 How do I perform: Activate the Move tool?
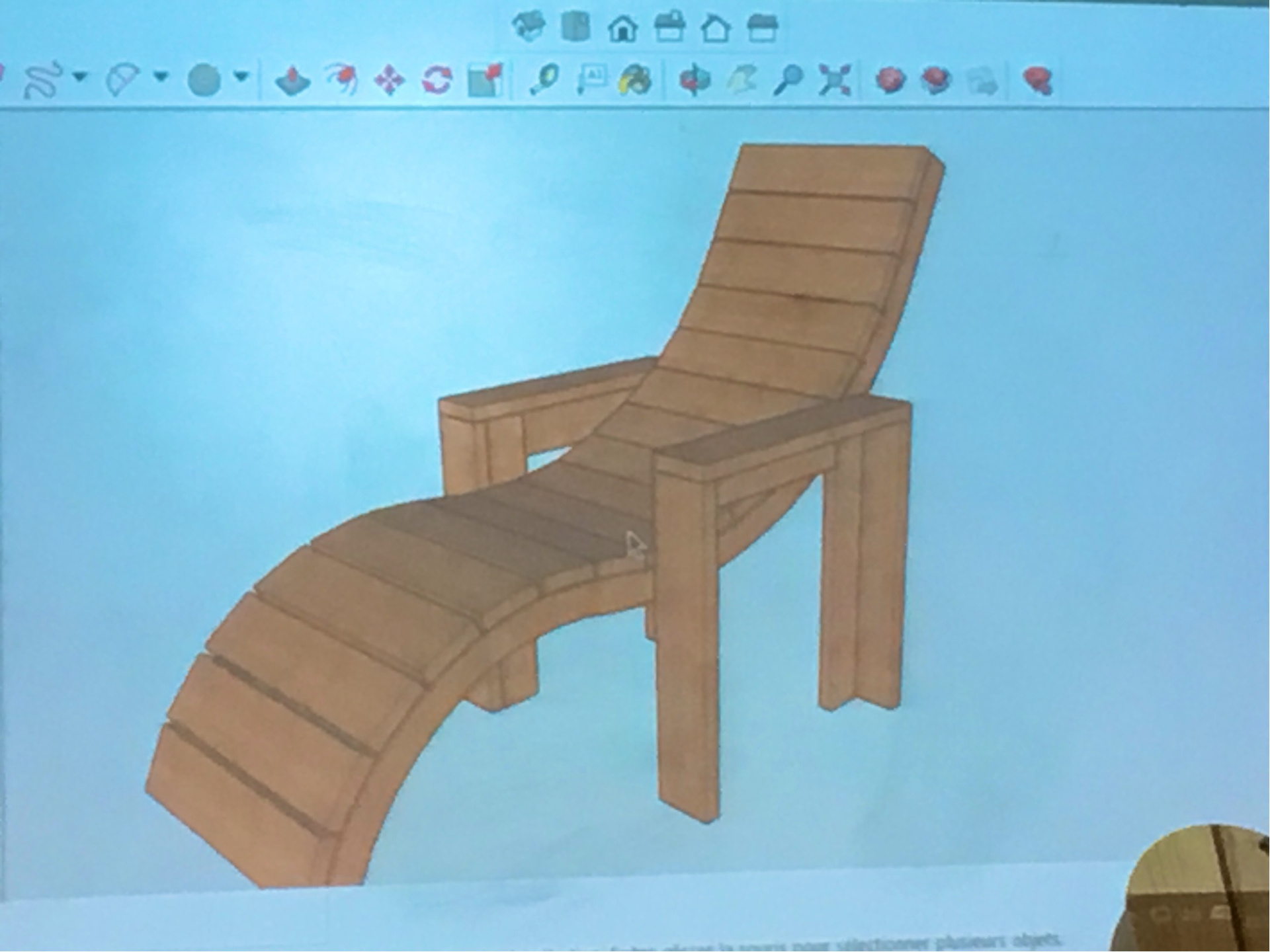(x=389, y=81)
